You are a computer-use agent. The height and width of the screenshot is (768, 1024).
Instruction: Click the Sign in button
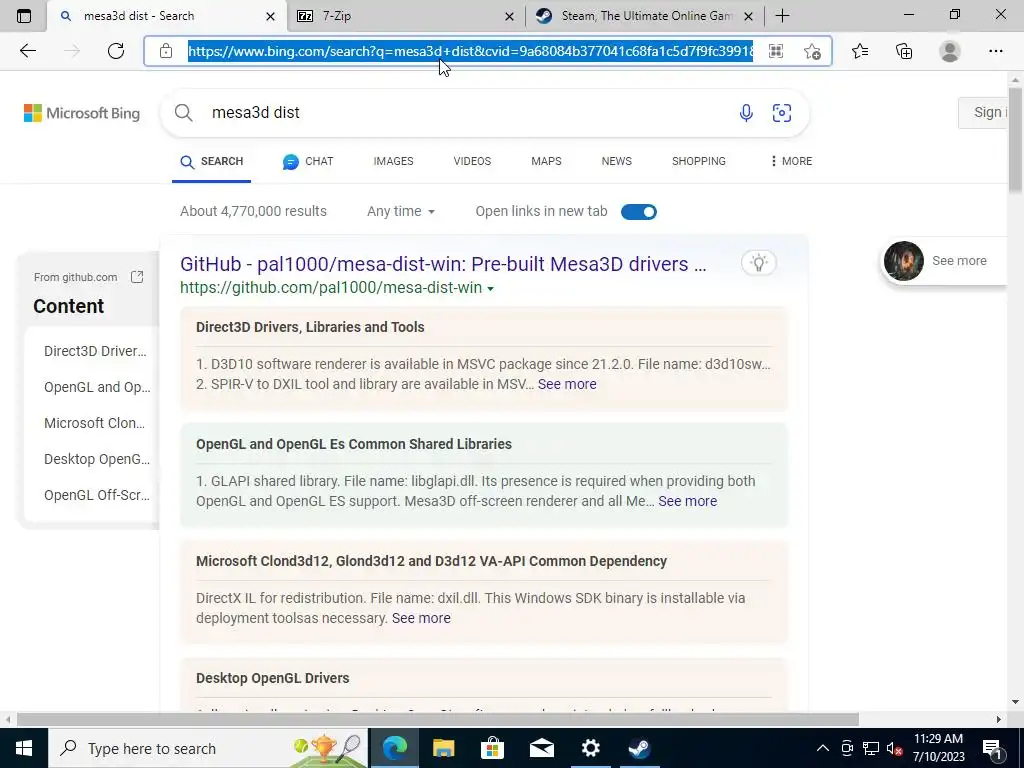click(983, 112)
